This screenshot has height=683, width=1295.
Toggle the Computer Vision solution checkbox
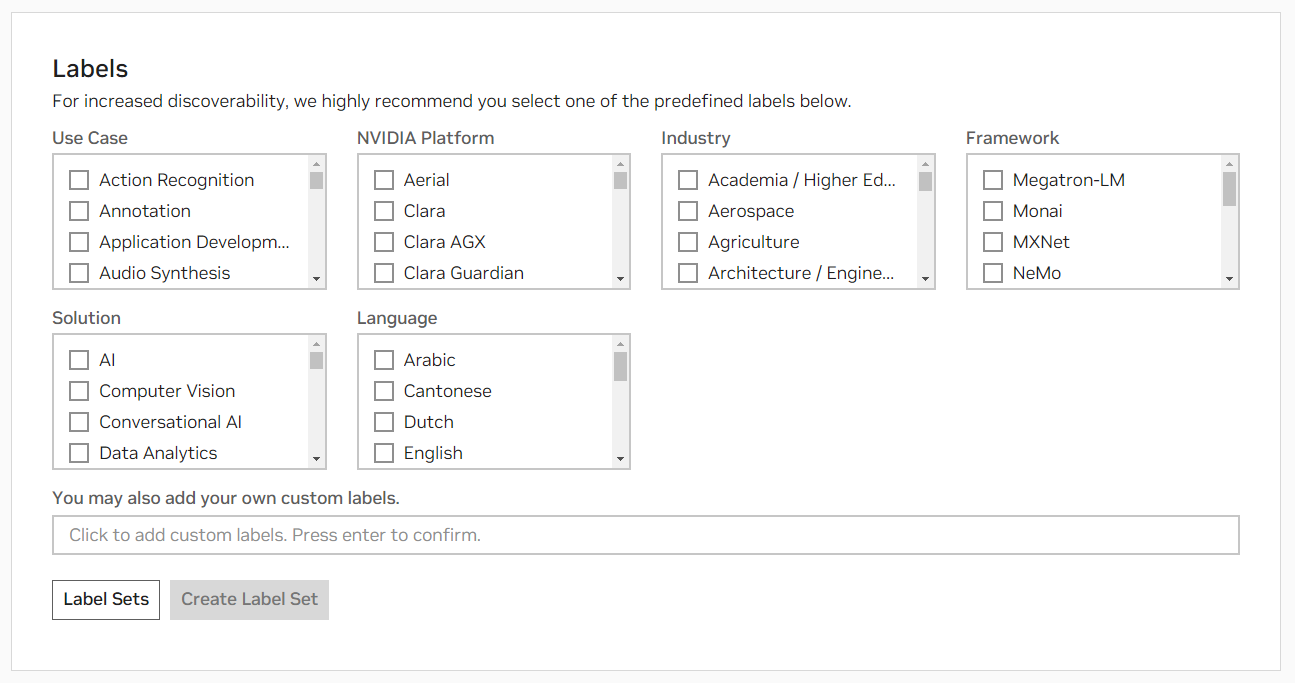pos(79,391)
